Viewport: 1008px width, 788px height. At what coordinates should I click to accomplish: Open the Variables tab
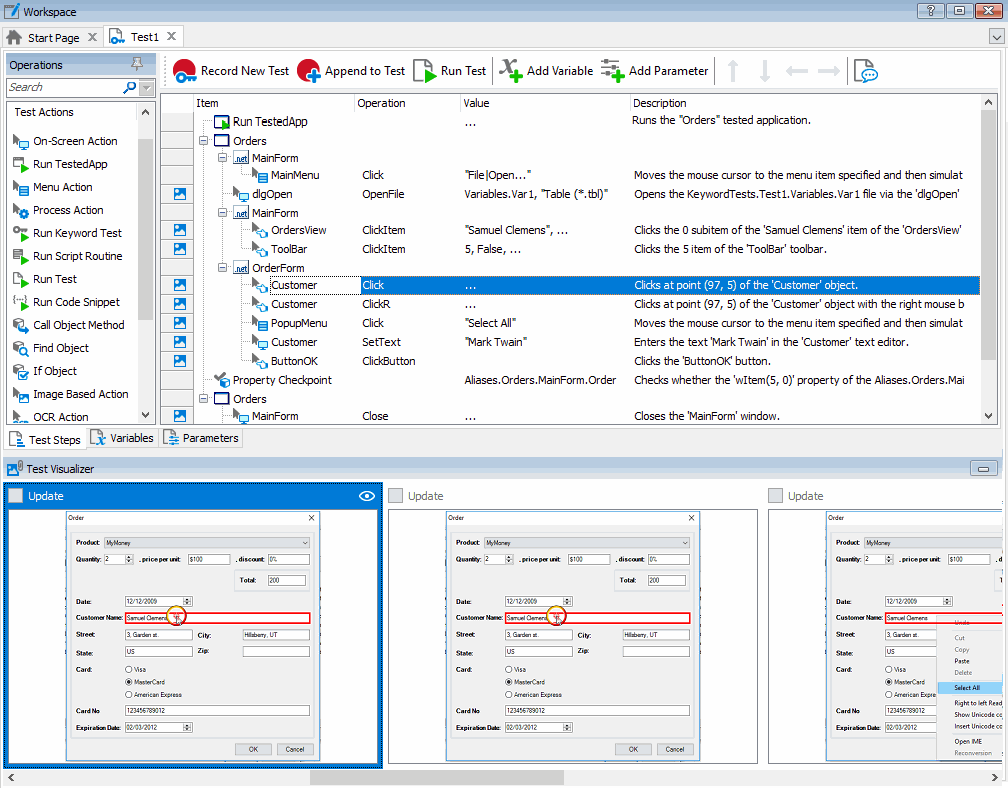pos(122,438)
